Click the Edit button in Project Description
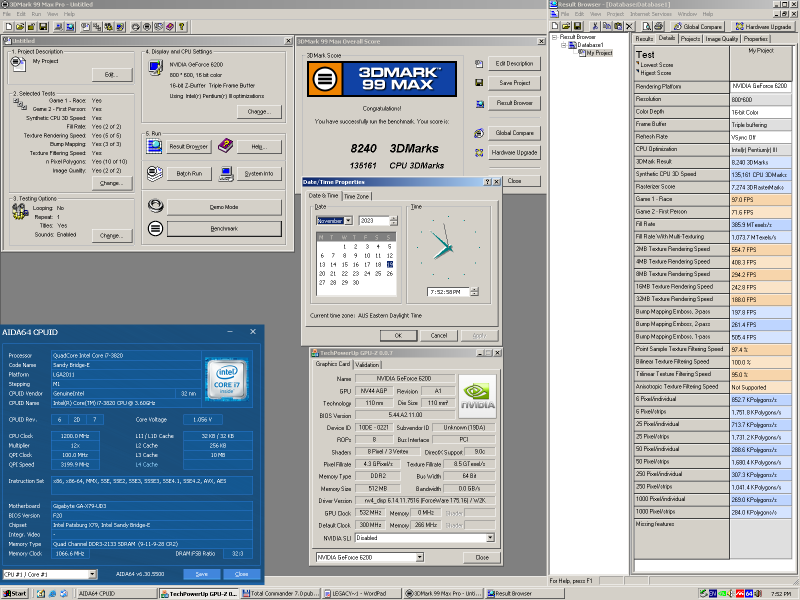 click(x=112, y=74)
